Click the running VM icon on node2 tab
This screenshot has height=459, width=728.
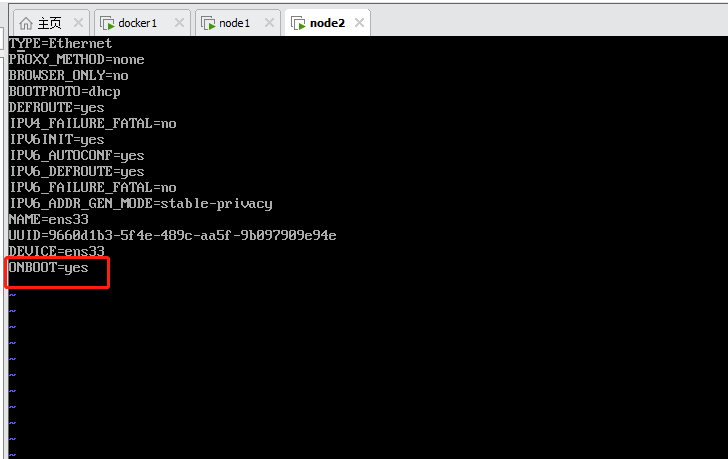pos(298,23)
